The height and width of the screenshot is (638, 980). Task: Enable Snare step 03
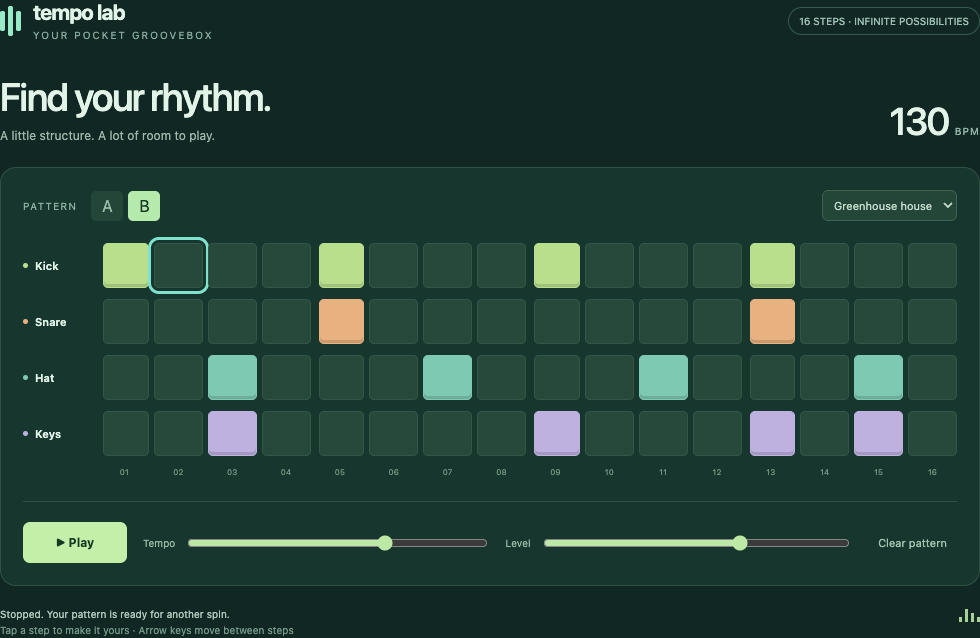tap(232, 322)
